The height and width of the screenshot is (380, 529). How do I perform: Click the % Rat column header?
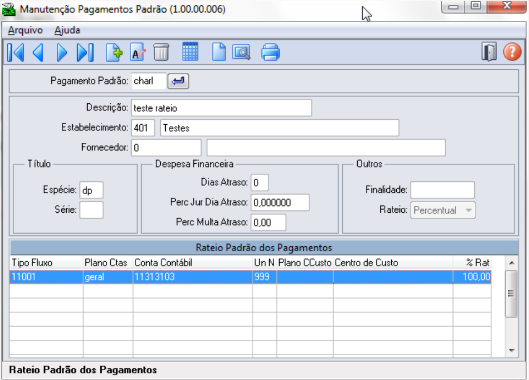pos(472,263)
